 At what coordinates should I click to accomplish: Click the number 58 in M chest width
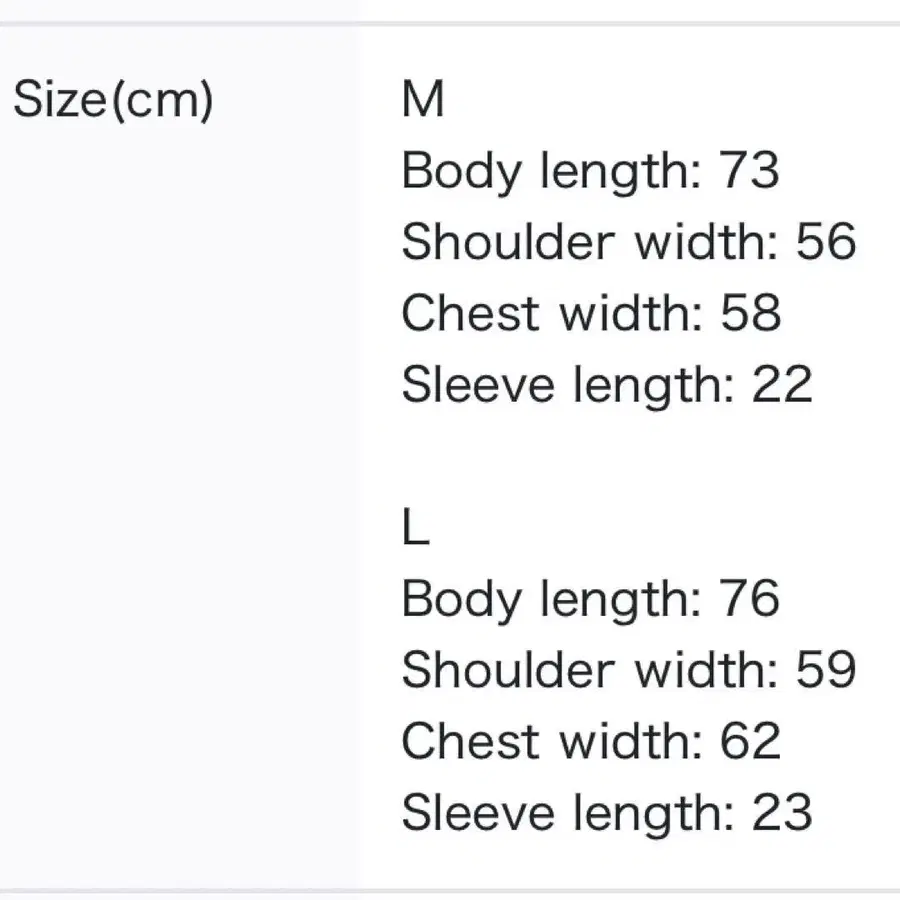[x=751, y=313]
